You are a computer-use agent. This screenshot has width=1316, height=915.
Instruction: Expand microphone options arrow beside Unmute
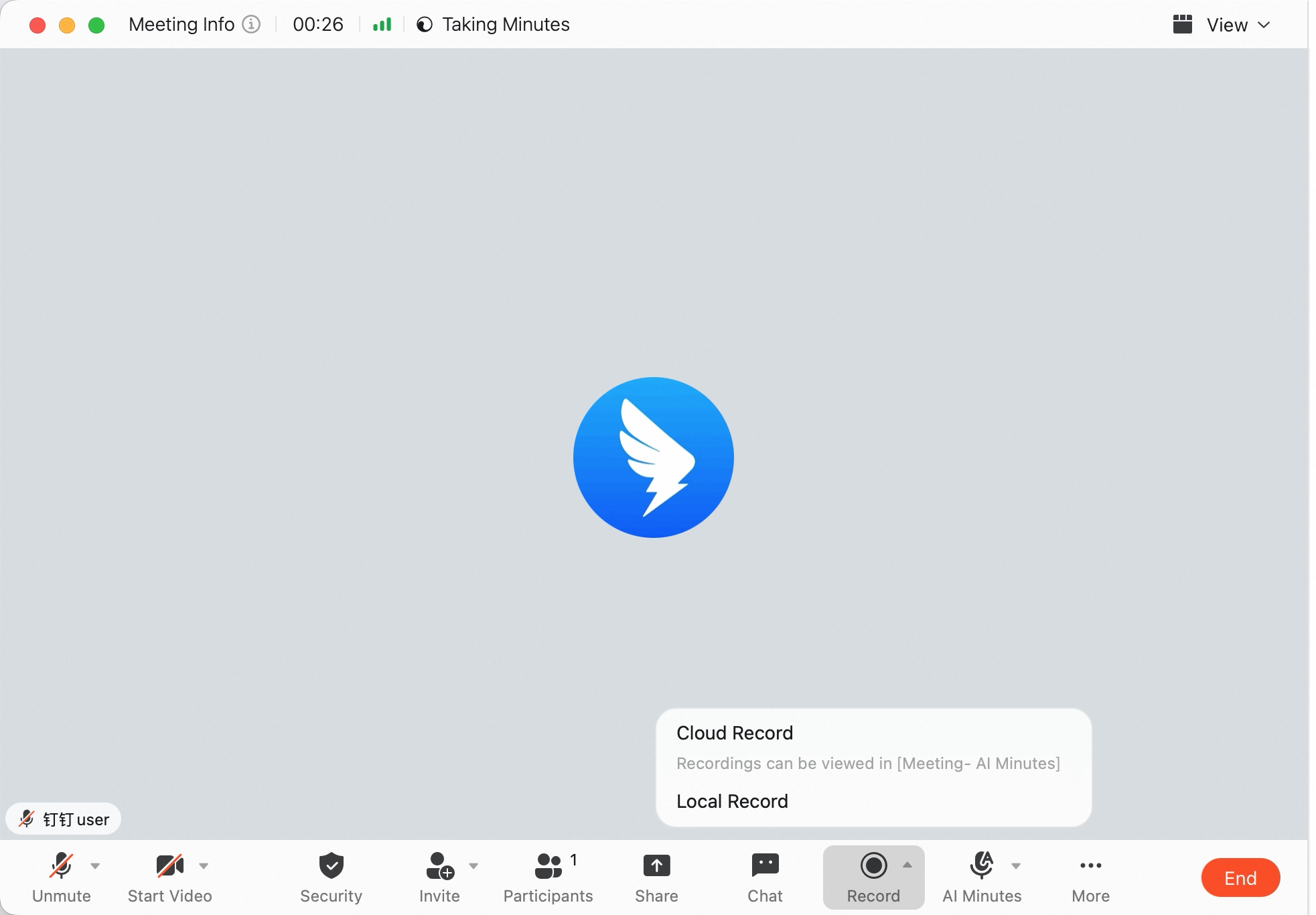click(x=95, y=865)
